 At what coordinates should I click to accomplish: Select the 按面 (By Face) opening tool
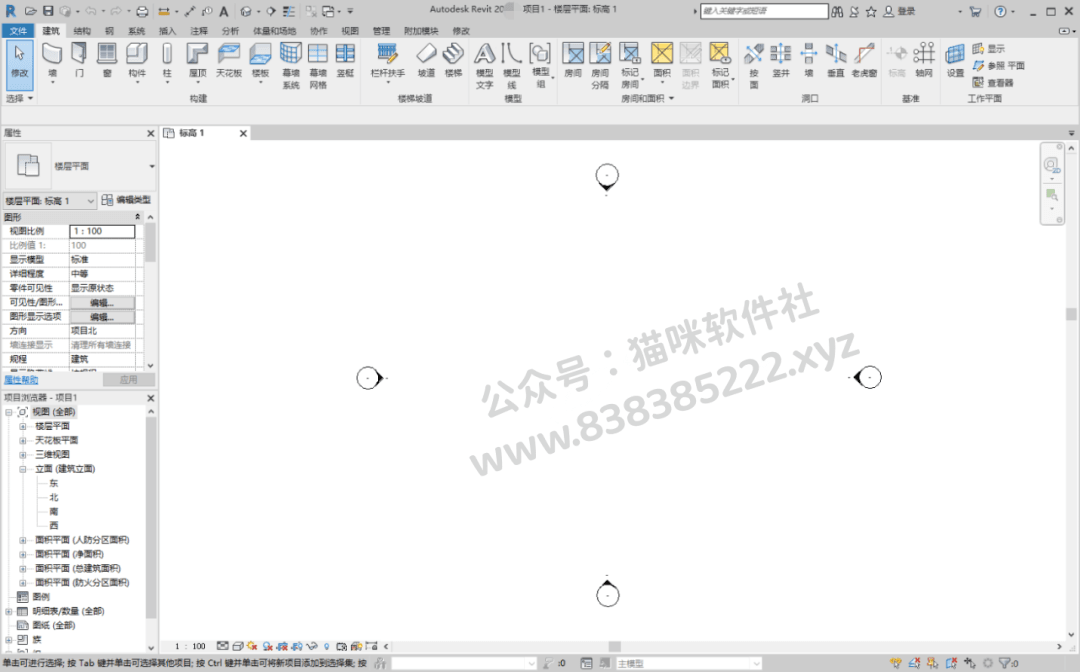tap(754, 65)
